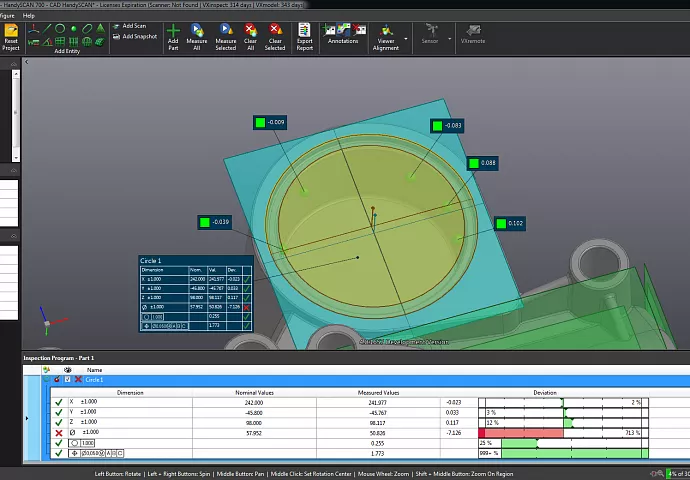The width and height of the screenshot is (690, 480).
Task: Click the Sensor icon
Action: pyautogui.click(x=430, y=30)
